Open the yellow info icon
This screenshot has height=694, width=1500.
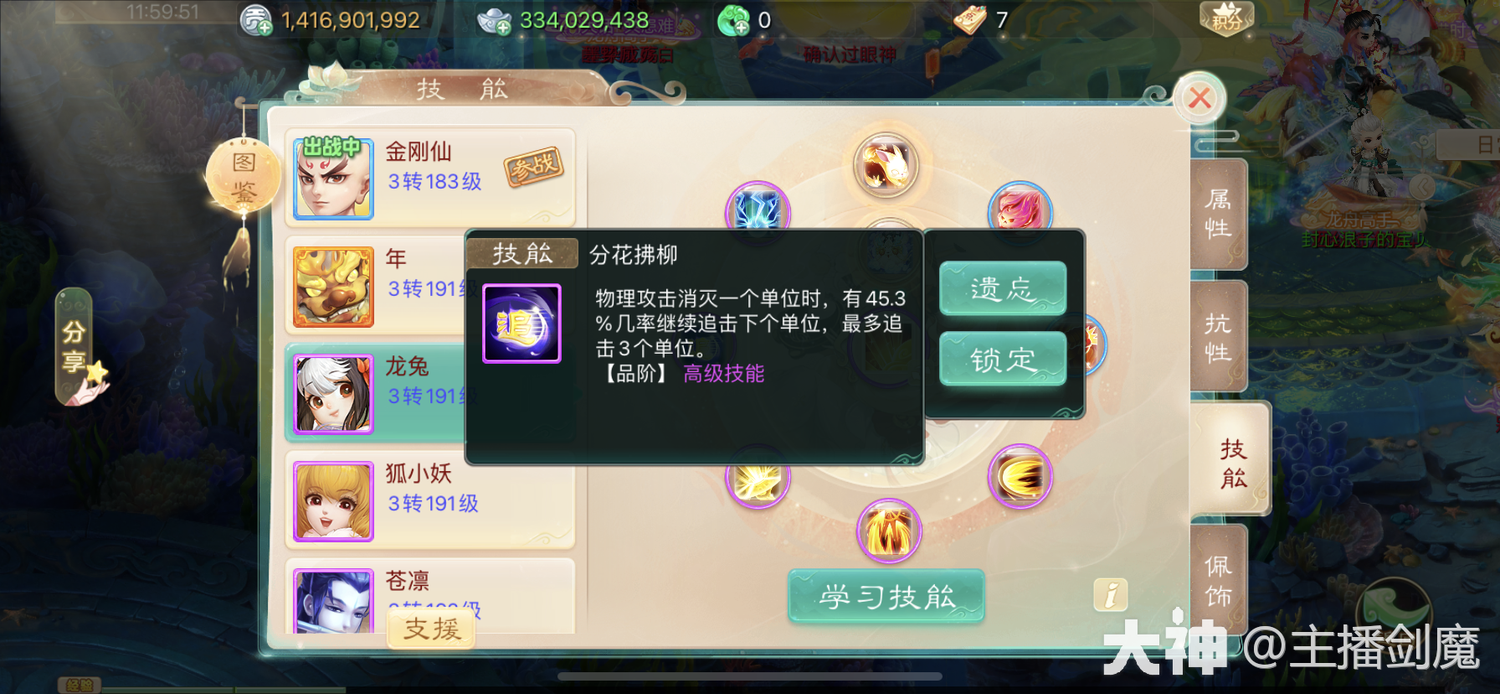[x=1110, y=594]
